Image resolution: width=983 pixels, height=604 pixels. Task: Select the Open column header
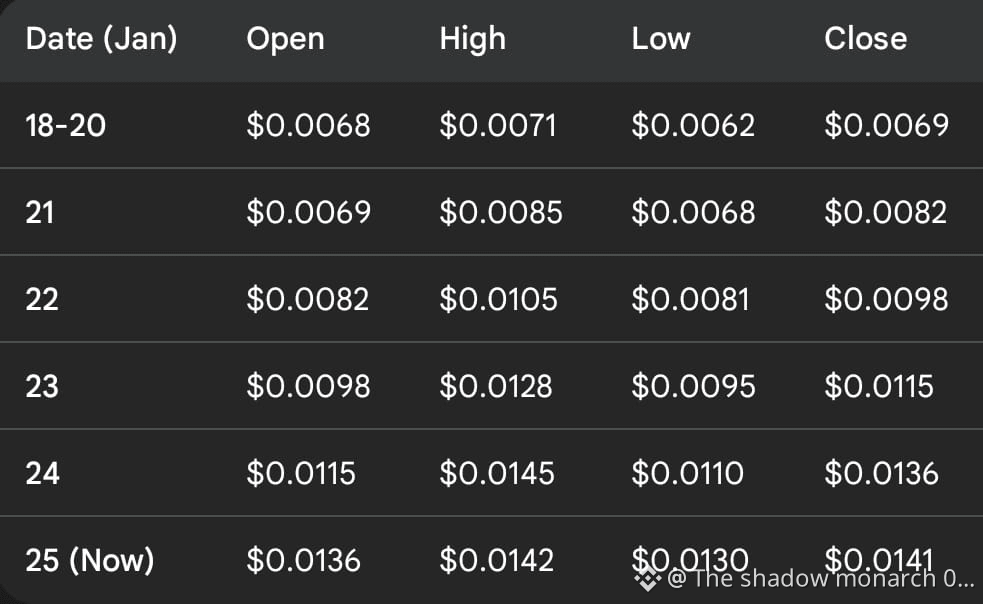click(x=286, y=40)
